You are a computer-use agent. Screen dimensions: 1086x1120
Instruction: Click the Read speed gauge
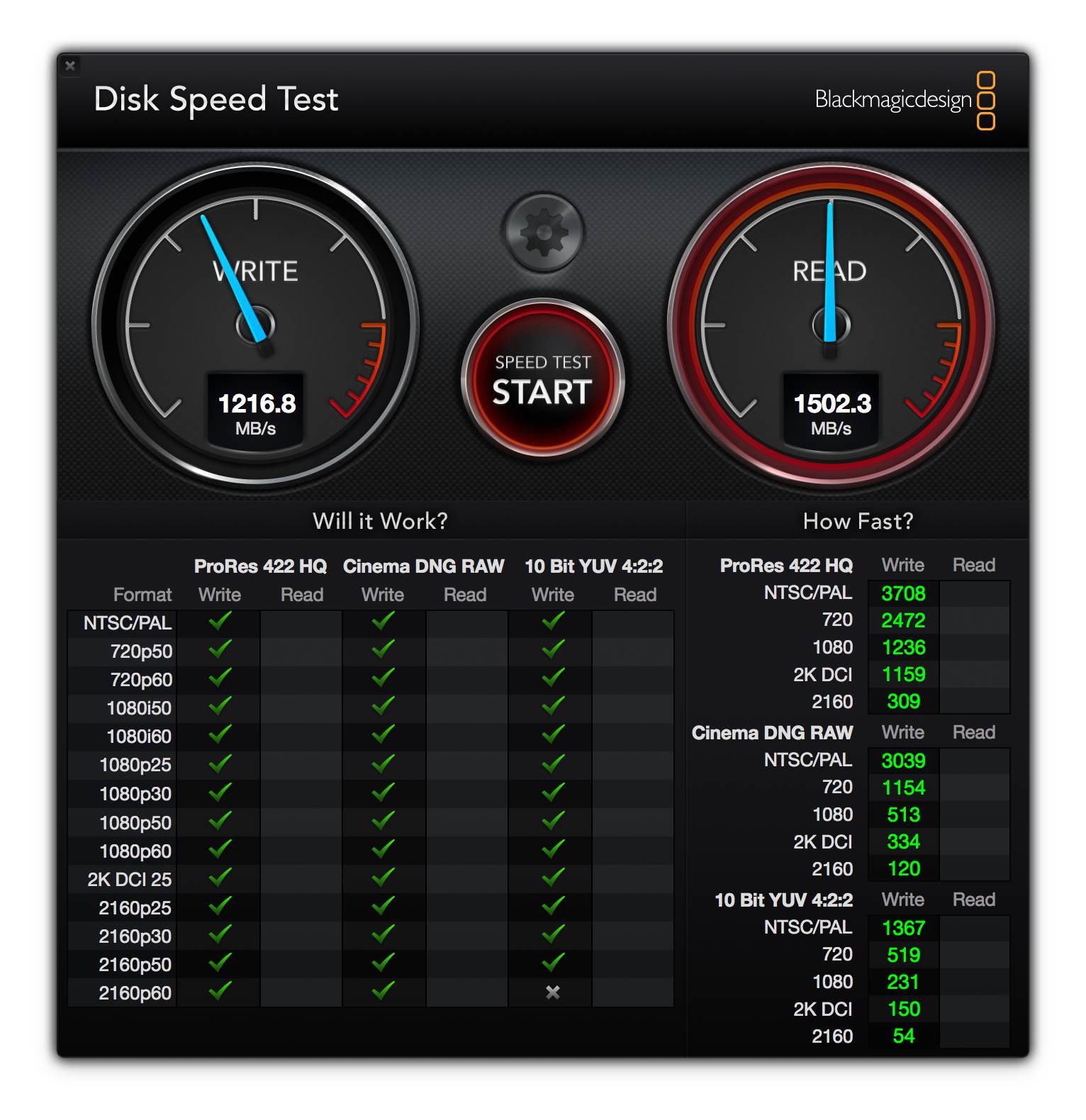[x=831, y=325]
